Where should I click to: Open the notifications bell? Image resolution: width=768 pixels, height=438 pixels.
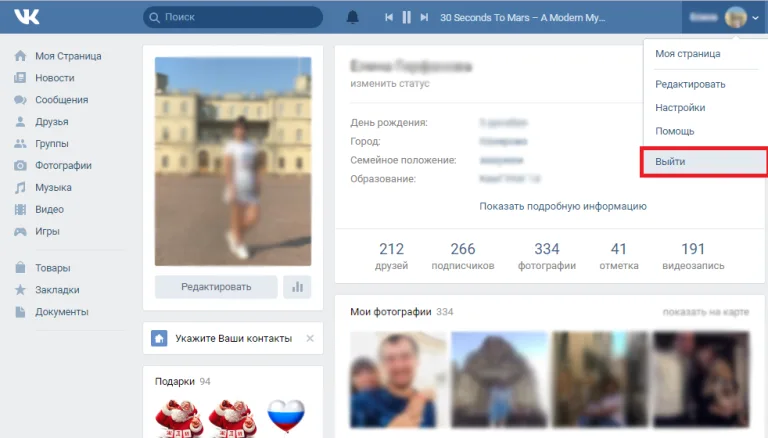[x=353, y=17]
